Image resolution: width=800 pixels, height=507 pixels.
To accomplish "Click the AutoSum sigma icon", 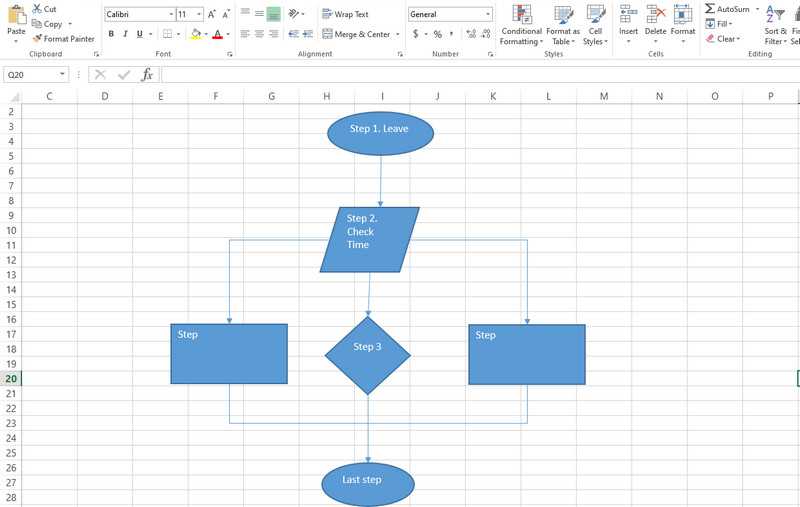I will 710,9.
